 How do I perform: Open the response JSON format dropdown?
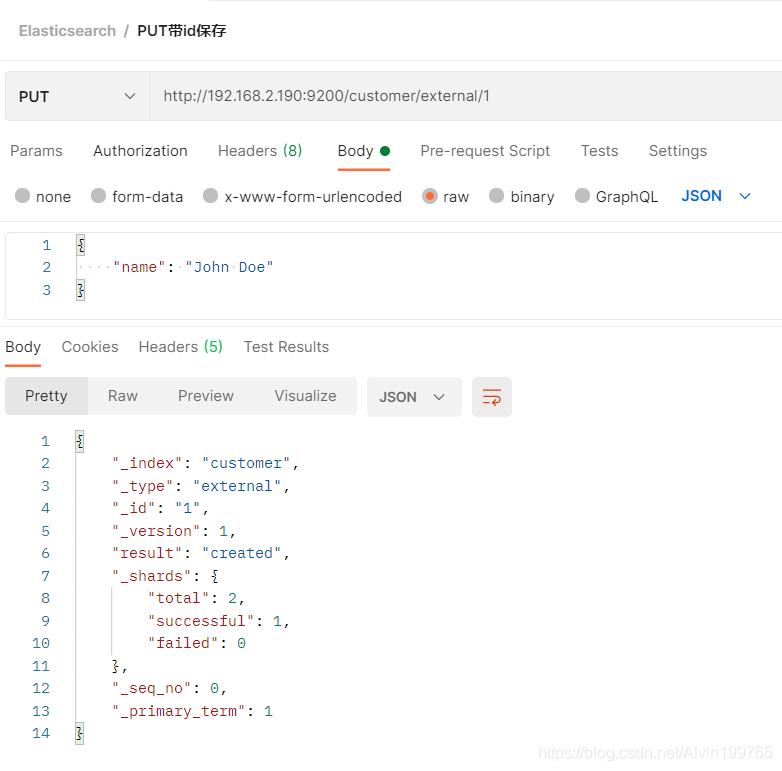413,397
